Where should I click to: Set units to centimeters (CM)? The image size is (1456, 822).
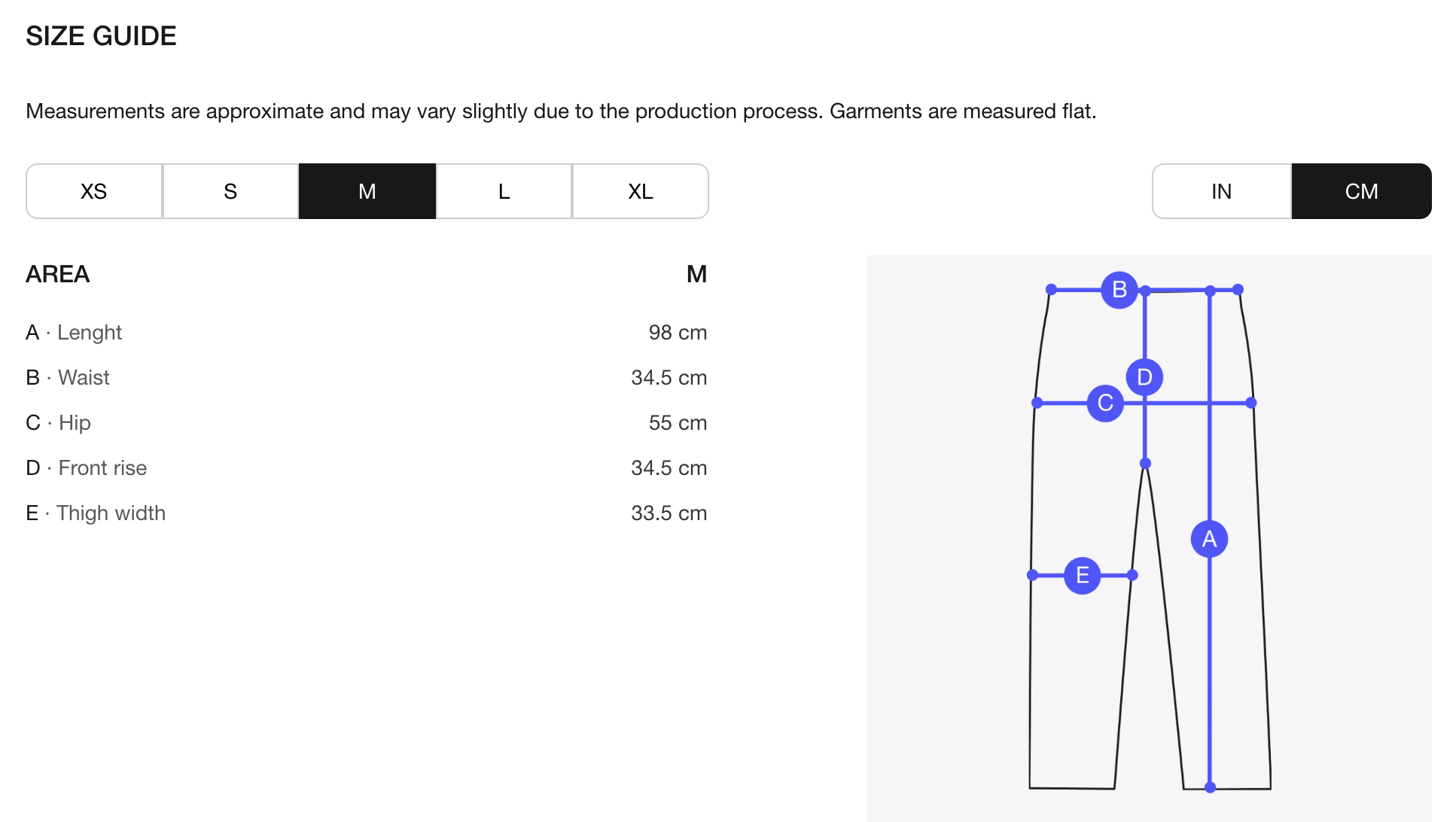tap(1361, 191)
